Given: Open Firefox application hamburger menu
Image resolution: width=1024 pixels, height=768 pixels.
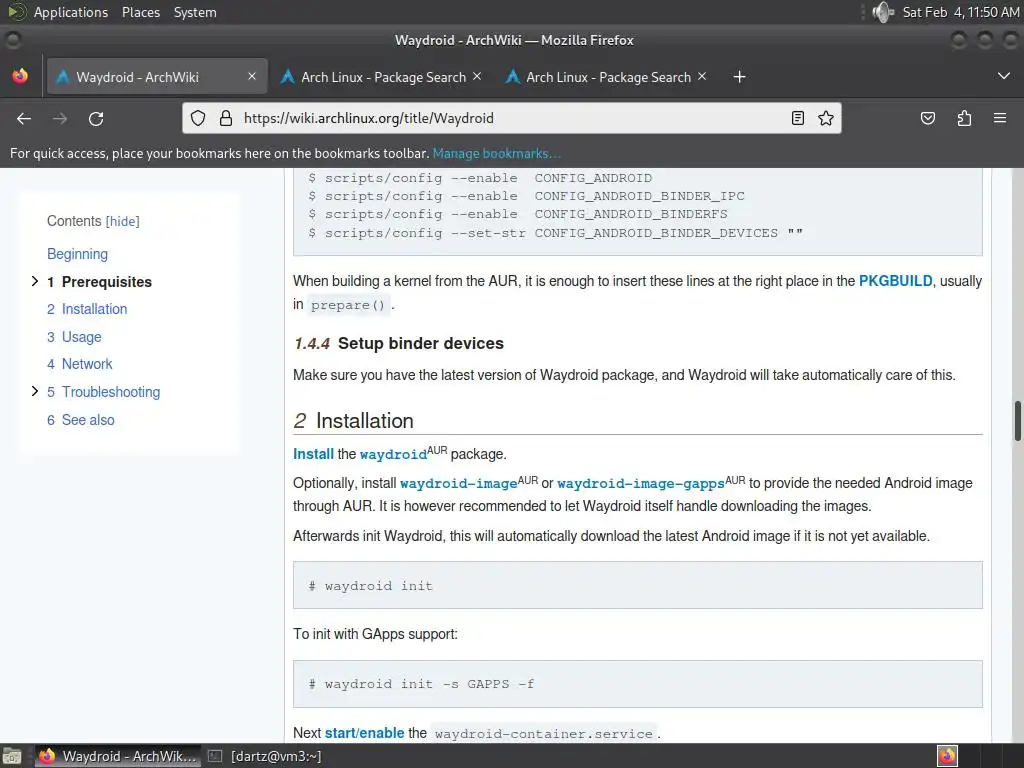Looking at the screenshot, I should (1000, 118).
